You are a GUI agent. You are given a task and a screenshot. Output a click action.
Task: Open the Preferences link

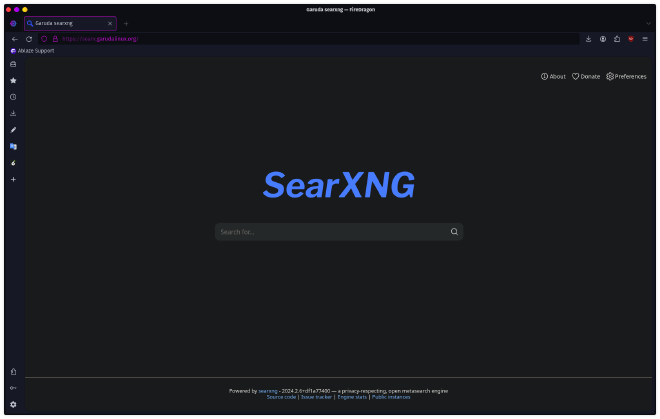click(x=626, y=76)
